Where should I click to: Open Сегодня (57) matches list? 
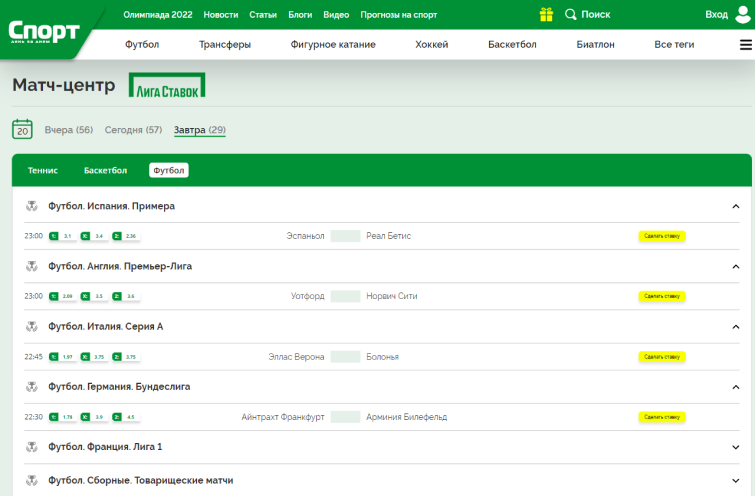[x=133, y=130]
